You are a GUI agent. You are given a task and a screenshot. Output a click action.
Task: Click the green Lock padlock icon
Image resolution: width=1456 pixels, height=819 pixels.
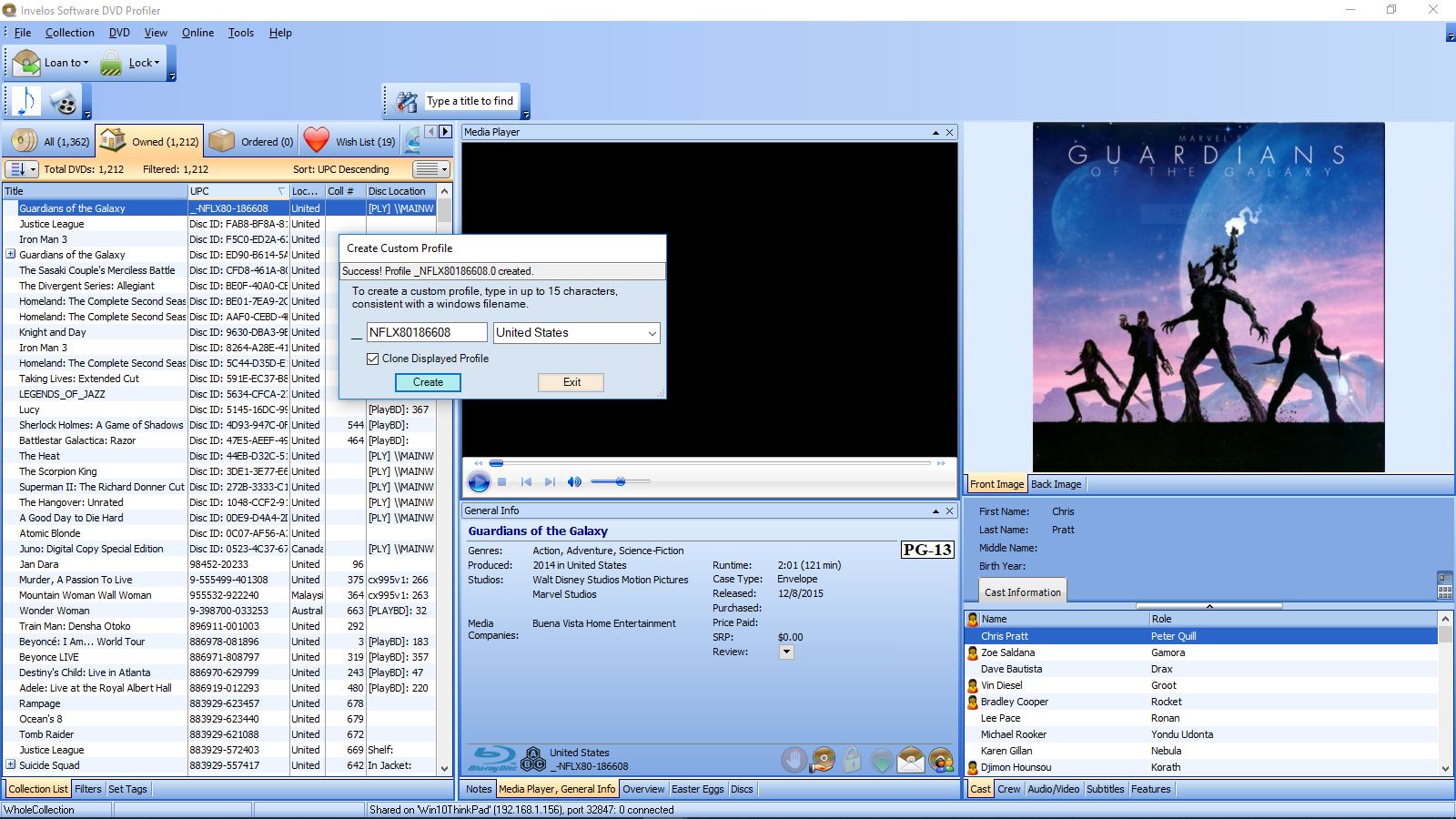pos(111,63)
